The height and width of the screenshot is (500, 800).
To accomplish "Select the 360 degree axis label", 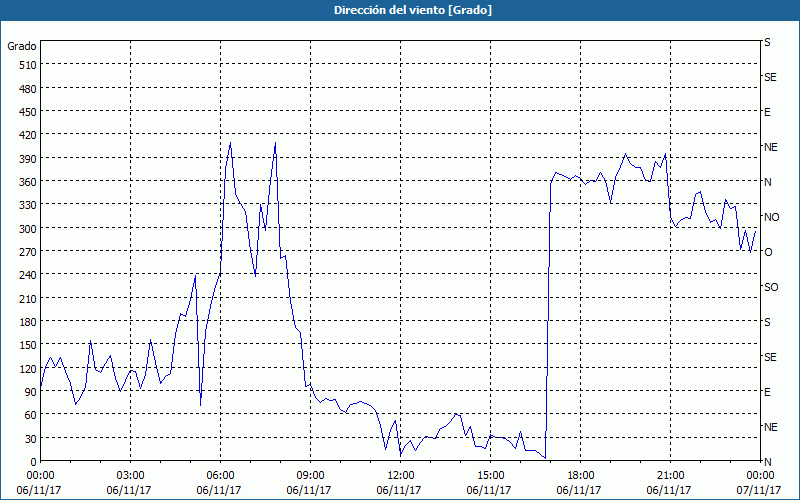I will click(28, 182).
